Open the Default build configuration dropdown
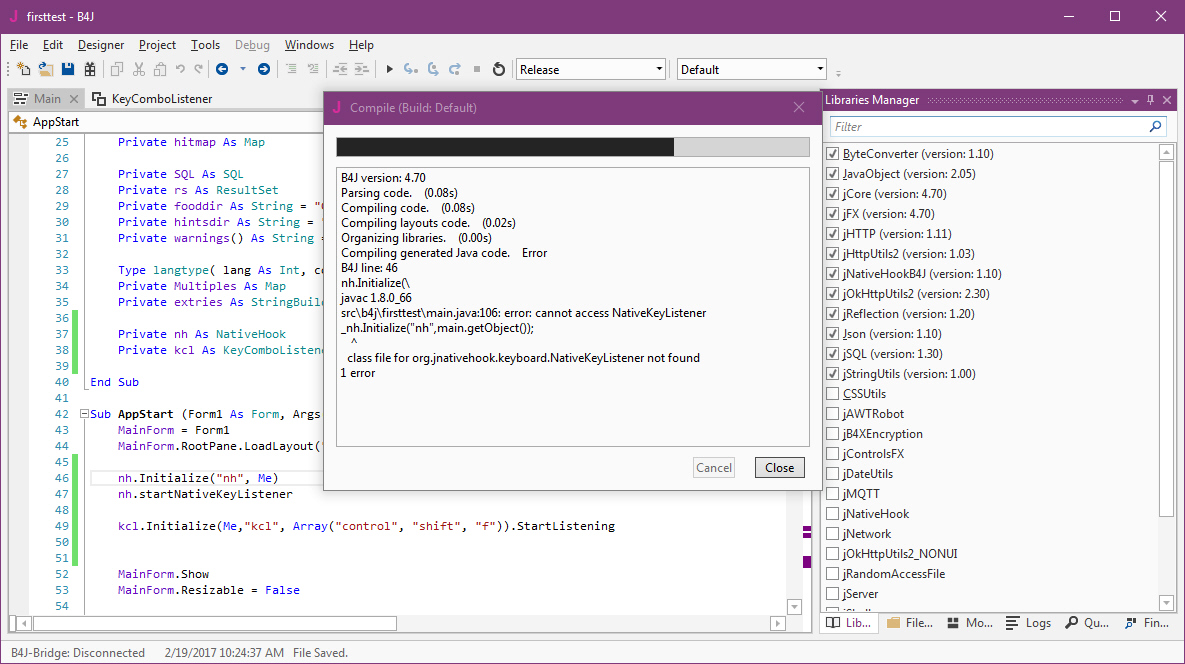The image size is (1185, 664). click(x=820, y=69)
